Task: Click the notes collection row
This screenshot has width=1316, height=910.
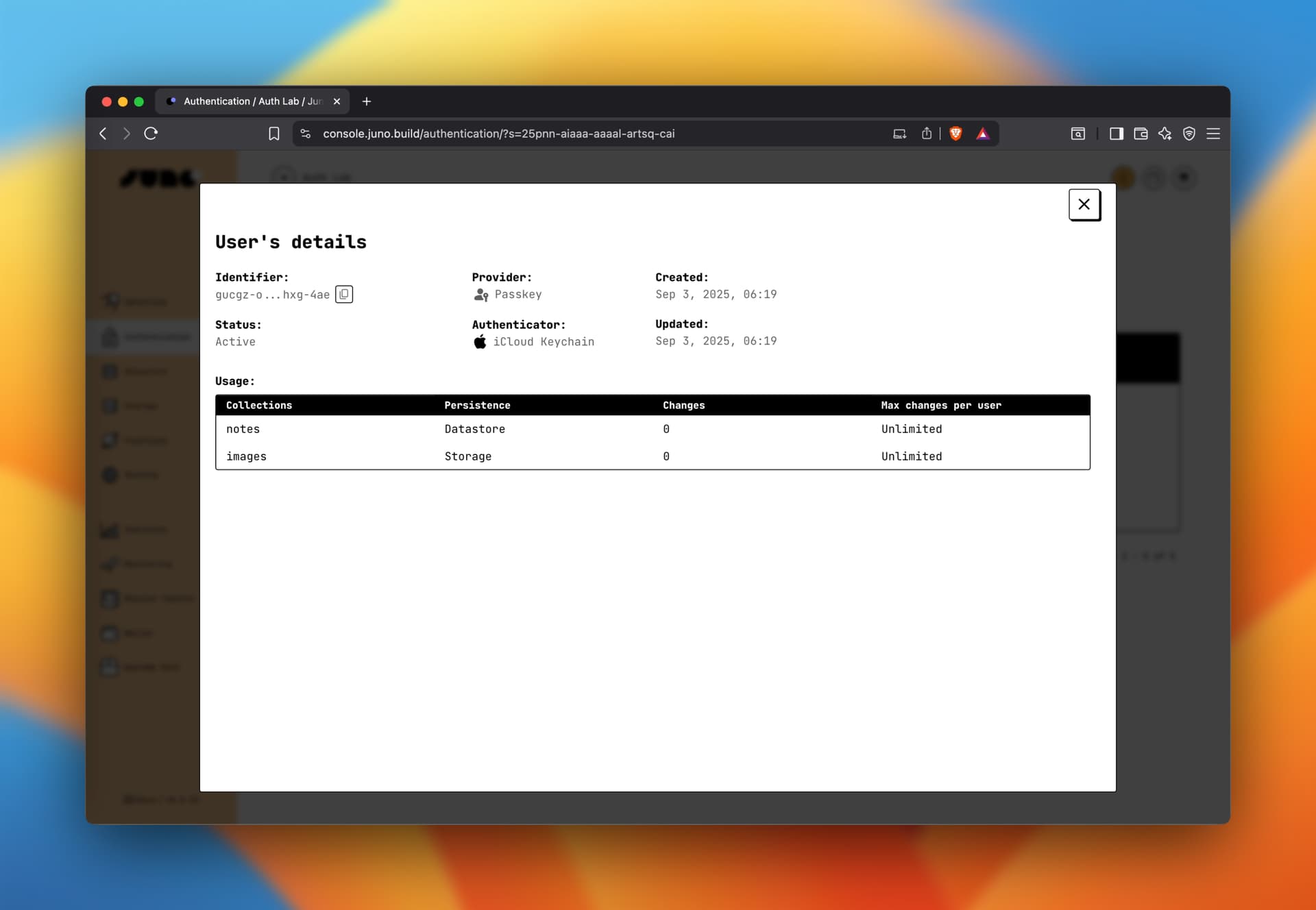Action: 243,429
